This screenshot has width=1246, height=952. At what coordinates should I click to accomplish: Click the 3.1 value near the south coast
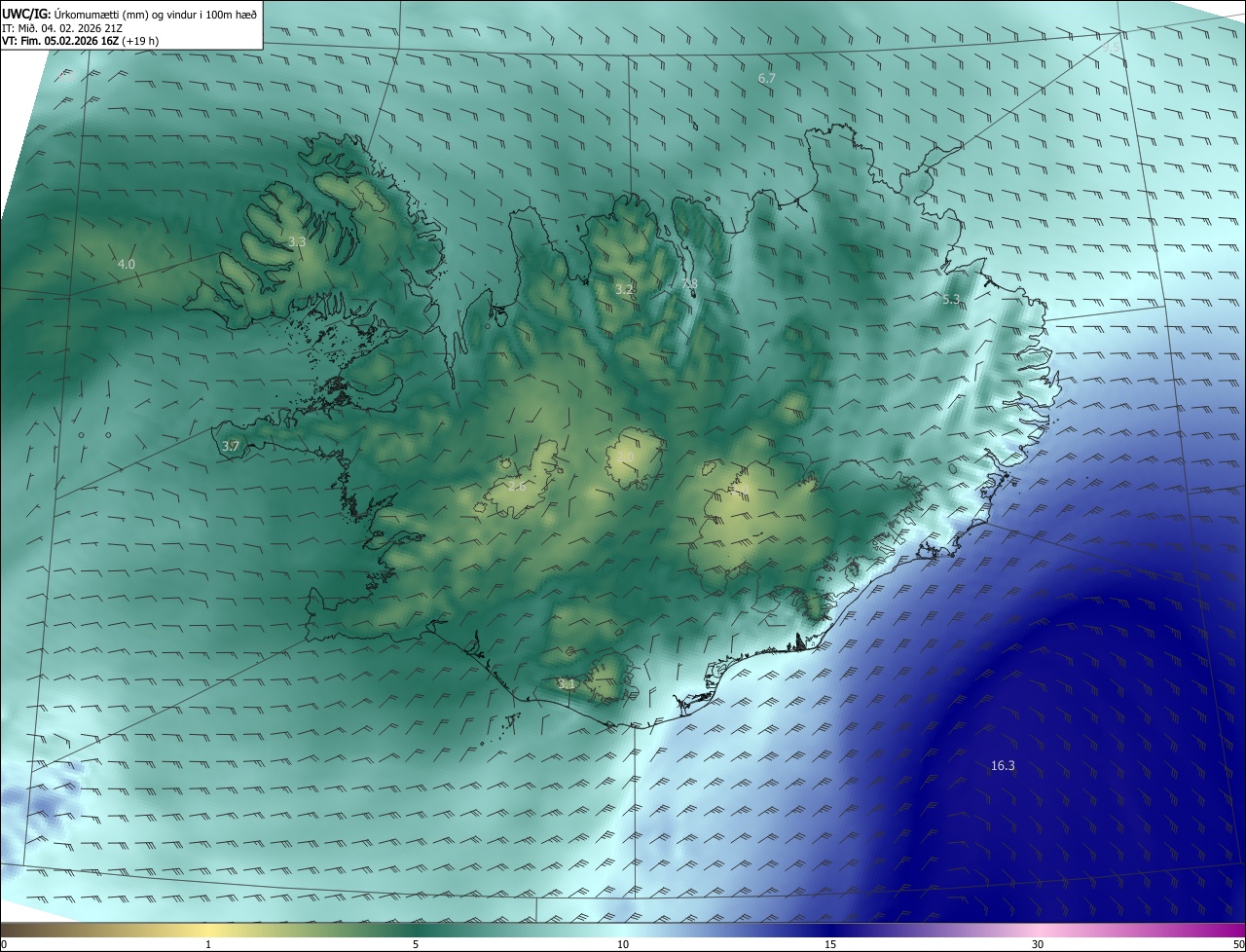tap(567, 684)
